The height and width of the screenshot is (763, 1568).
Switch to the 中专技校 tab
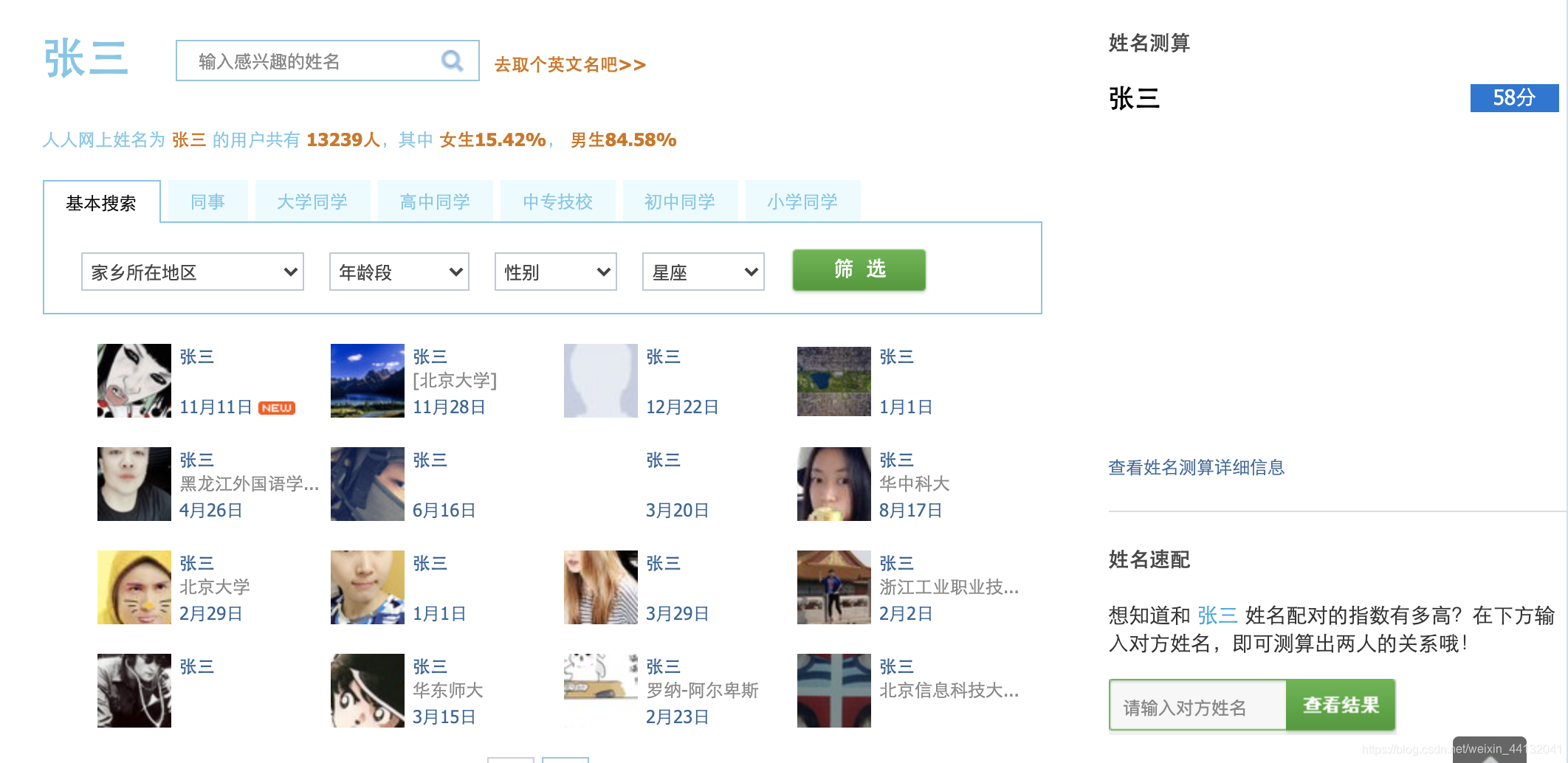557,201
